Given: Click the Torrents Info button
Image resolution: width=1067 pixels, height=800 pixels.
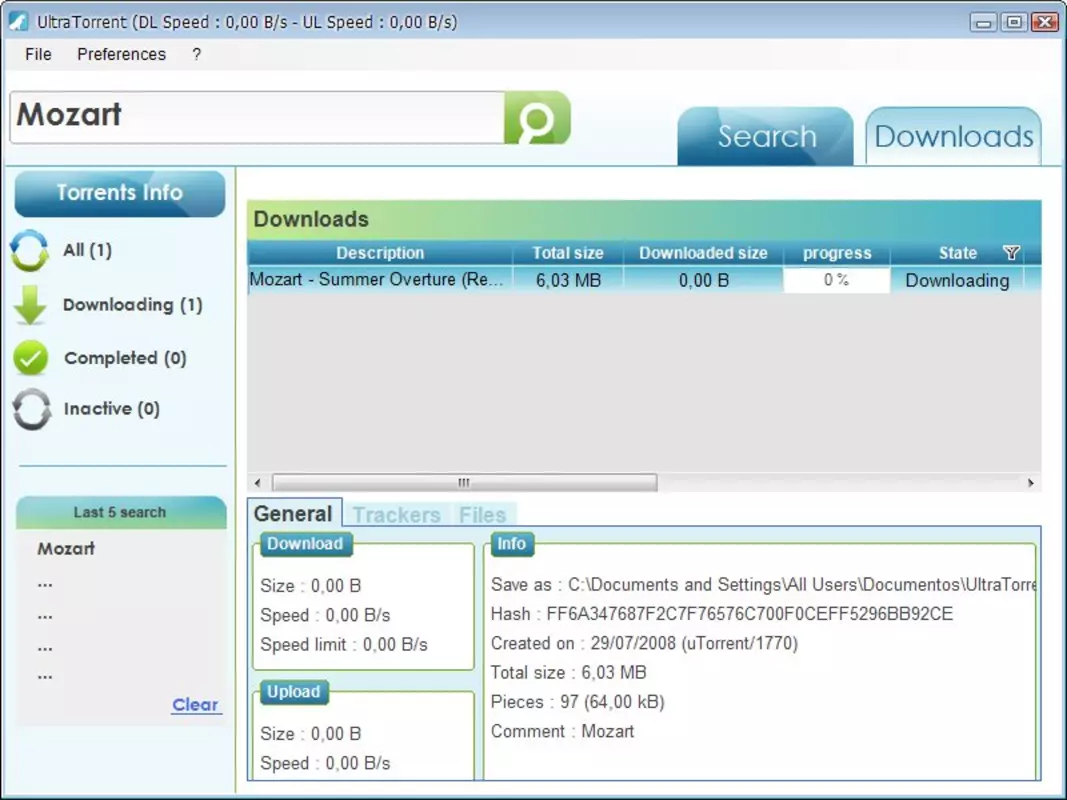Looking at the screenshot, I should [x=120, y=193].
